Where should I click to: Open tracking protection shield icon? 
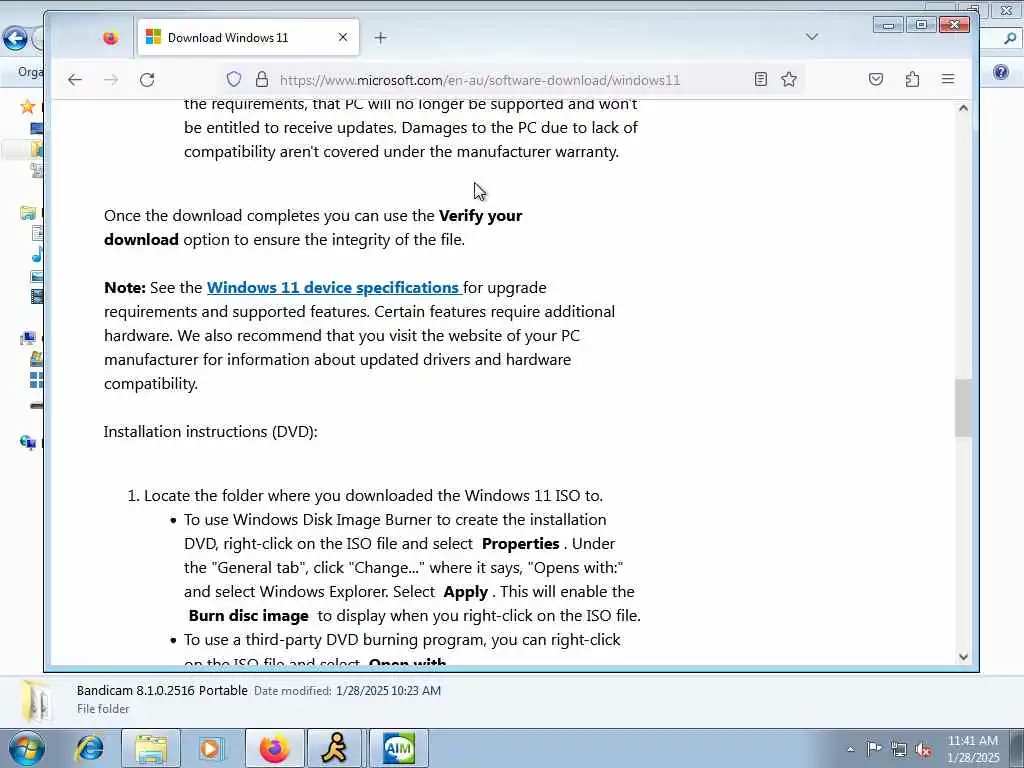pyautogui.click(x=234, y=80)
